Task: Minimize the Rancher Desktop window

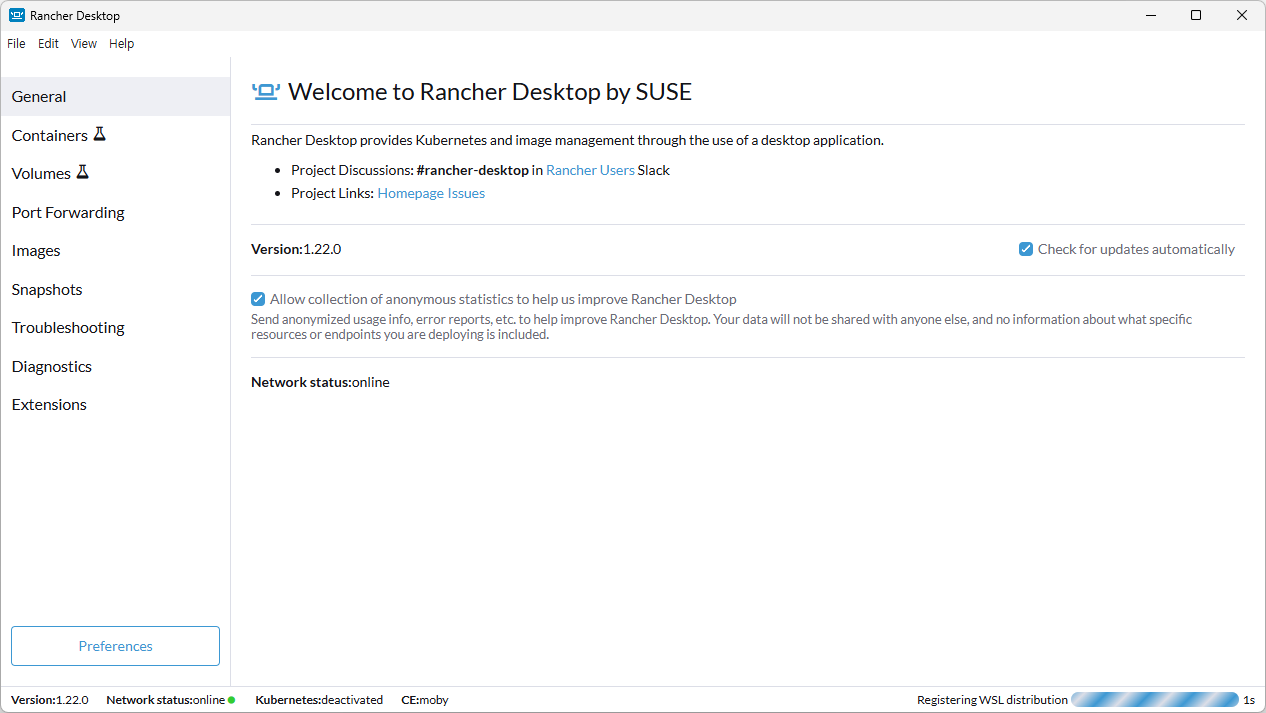Action: click(x=1150, y=15)
